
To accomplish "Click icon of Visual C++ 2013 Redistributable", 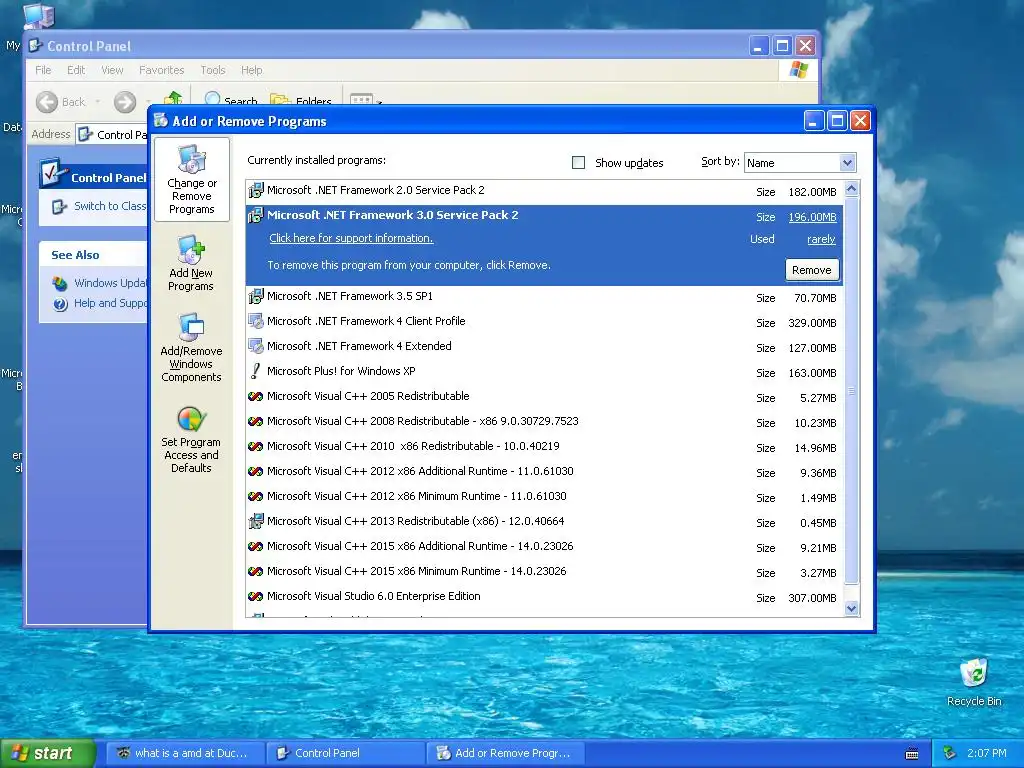I will 255,521.
